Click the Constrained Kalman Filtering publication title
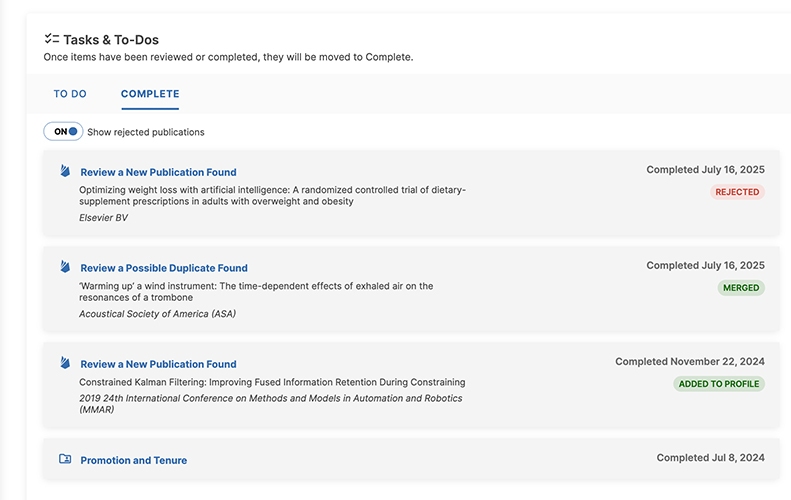The width and height of the screenshot is (791, 500). click(x=272, y=382)
